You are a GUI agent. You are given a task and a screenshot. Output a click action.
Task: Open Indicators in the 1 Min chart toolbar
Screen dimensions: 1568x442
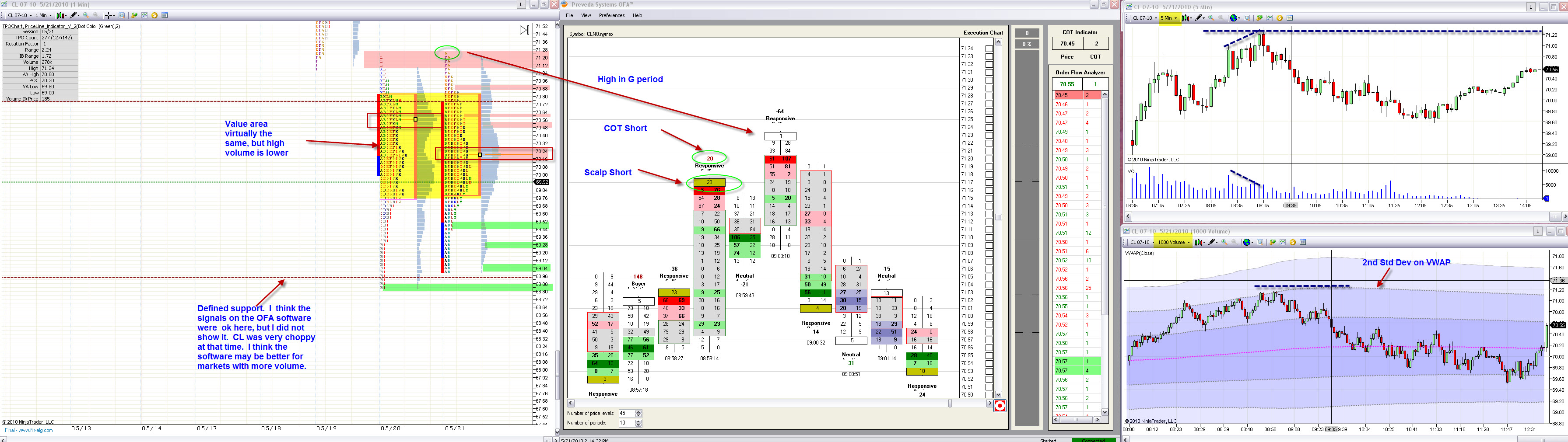coord(144,15)
